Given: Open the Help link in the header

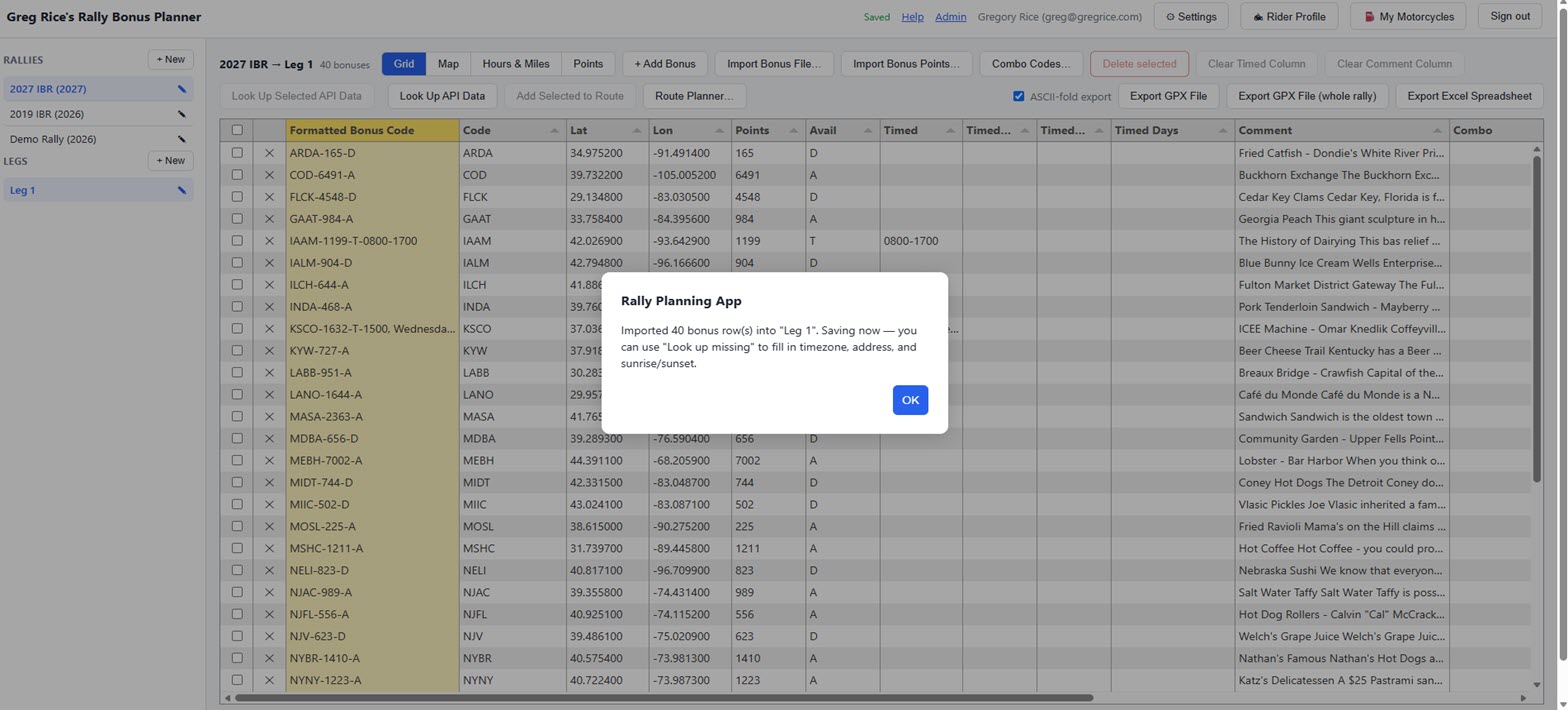Looking at the screenshot, I should [912, 17].
